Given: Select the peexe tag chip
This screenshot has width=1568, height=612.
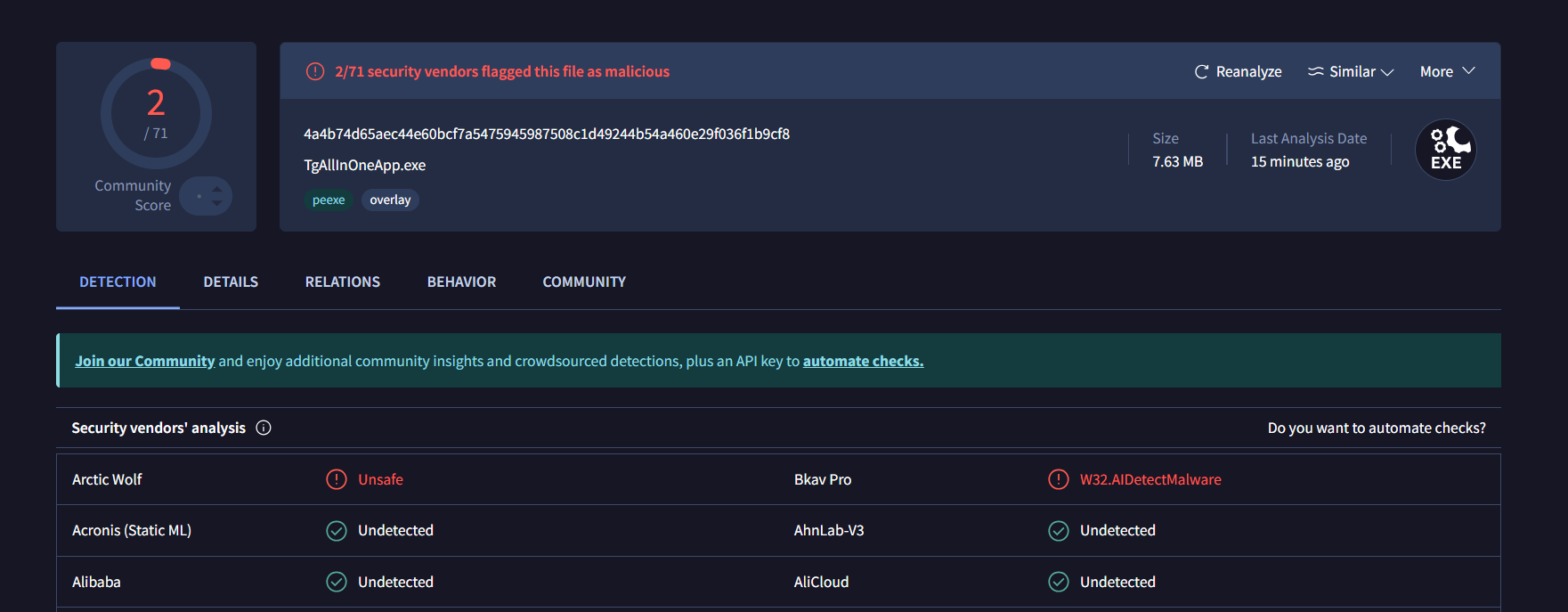Looking at the screenshot, I should click(329, 200).
